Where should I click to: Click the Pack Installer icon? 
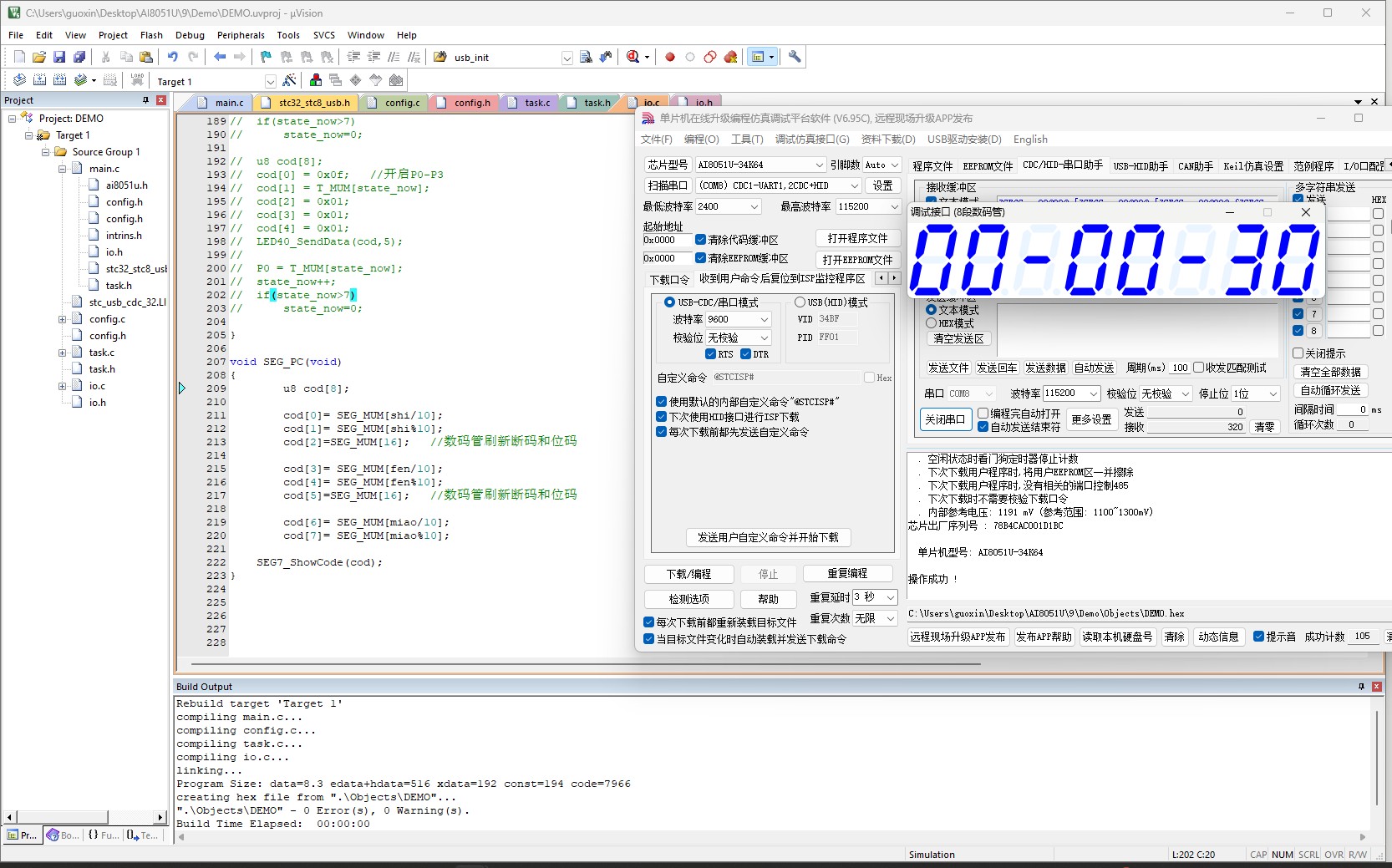click(x=396, y=80)
